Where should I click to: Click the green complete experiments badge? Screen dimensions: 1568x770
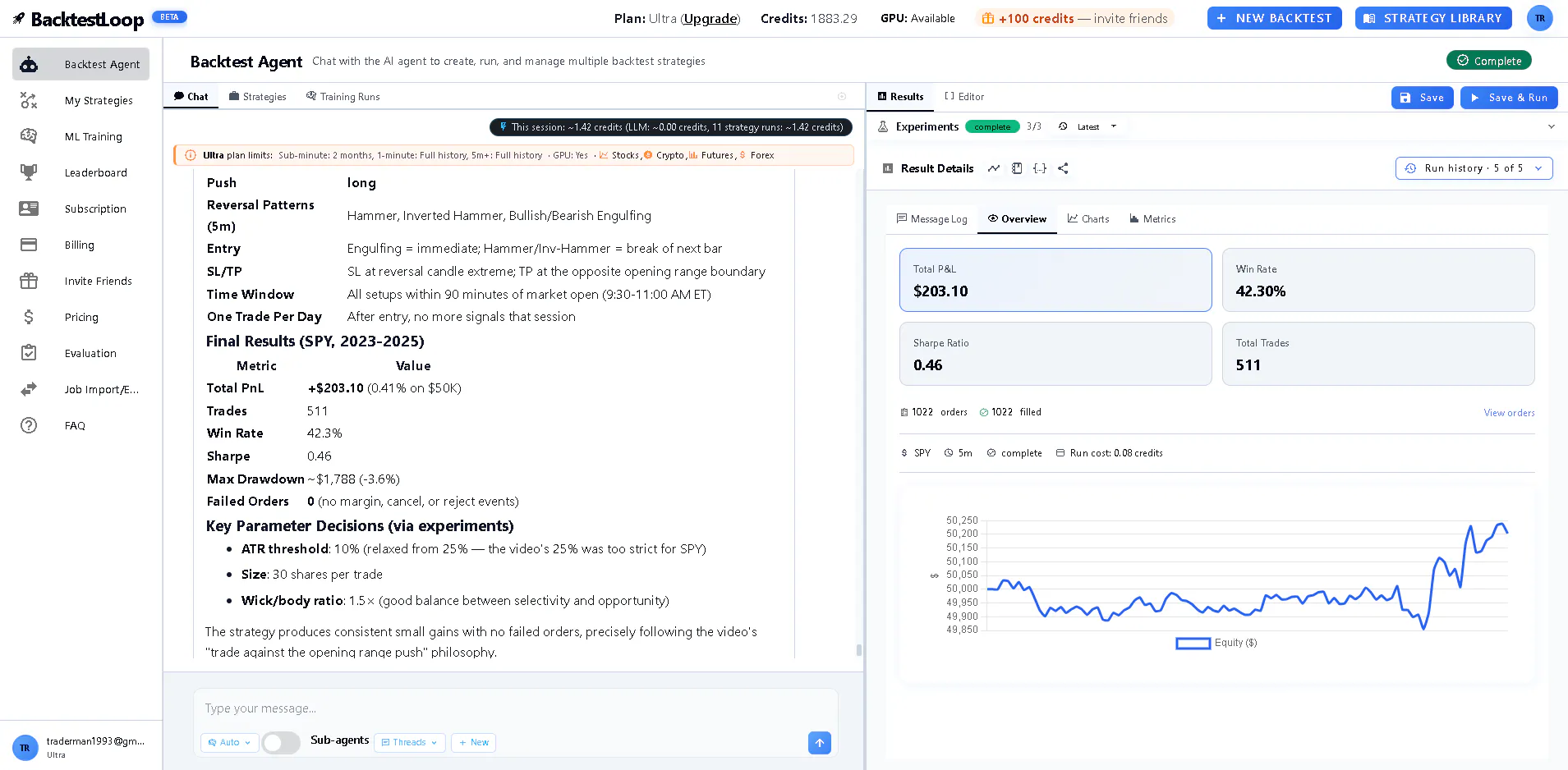point(992,126)
